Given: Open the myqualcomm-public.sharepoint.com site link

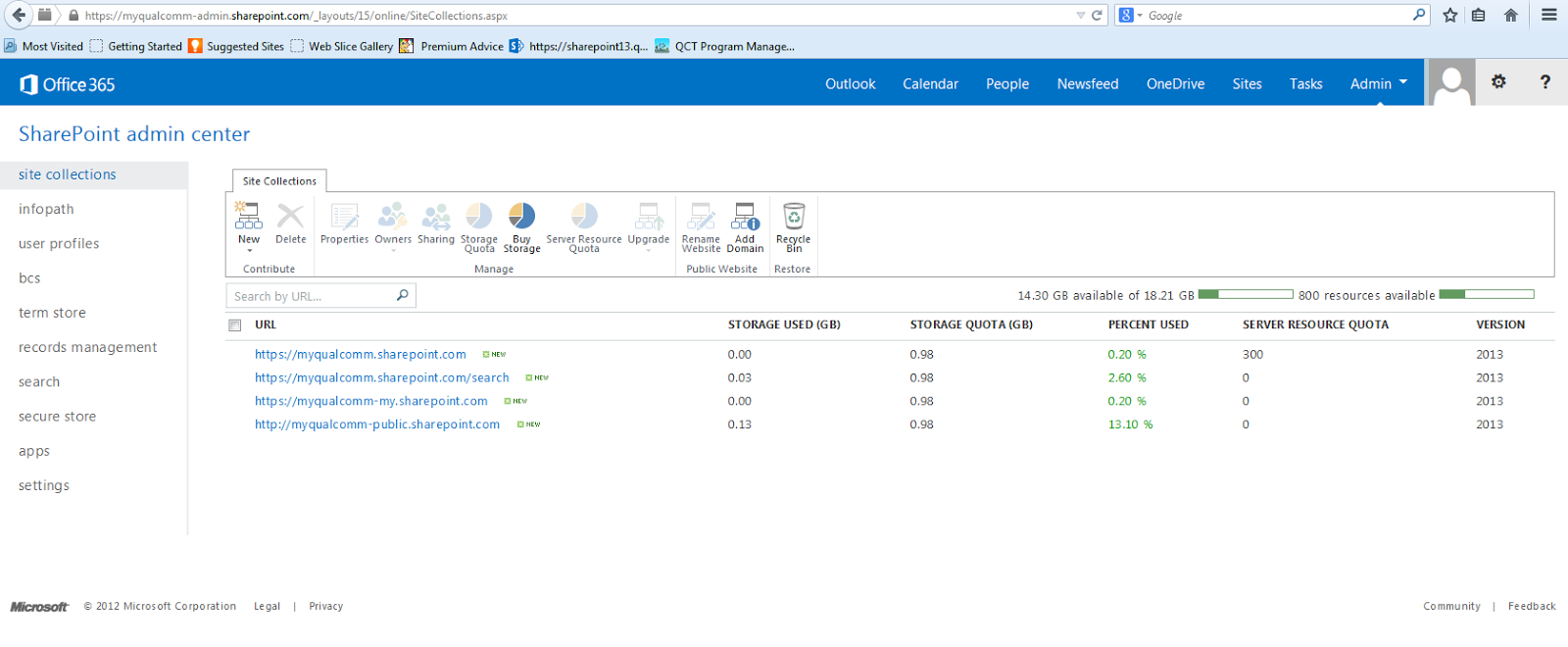Looking at the screenshot, I should [377, 425].
